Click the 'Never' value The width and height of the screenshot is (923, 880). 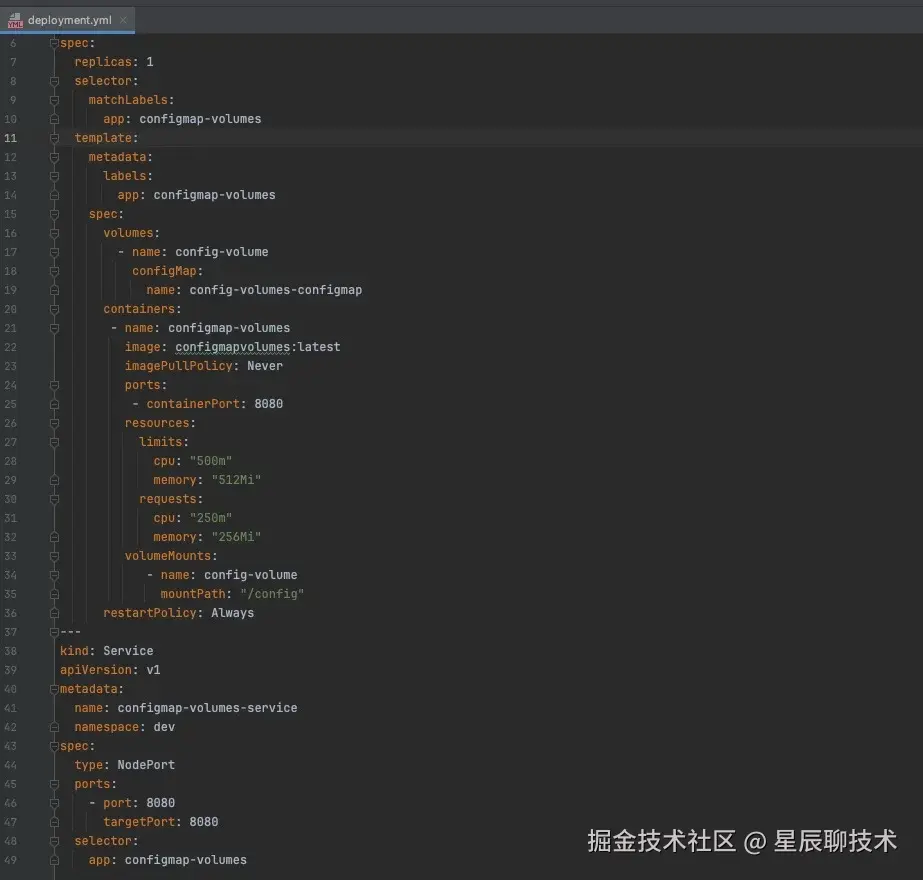tap(265, 366)
